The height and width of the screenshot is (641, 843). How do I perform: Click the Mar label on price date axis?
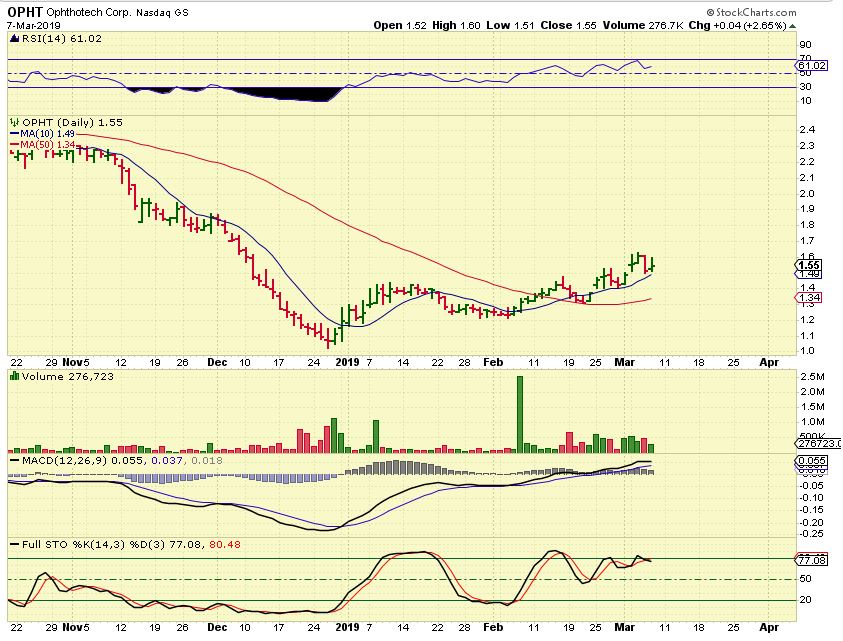point(624,362)
